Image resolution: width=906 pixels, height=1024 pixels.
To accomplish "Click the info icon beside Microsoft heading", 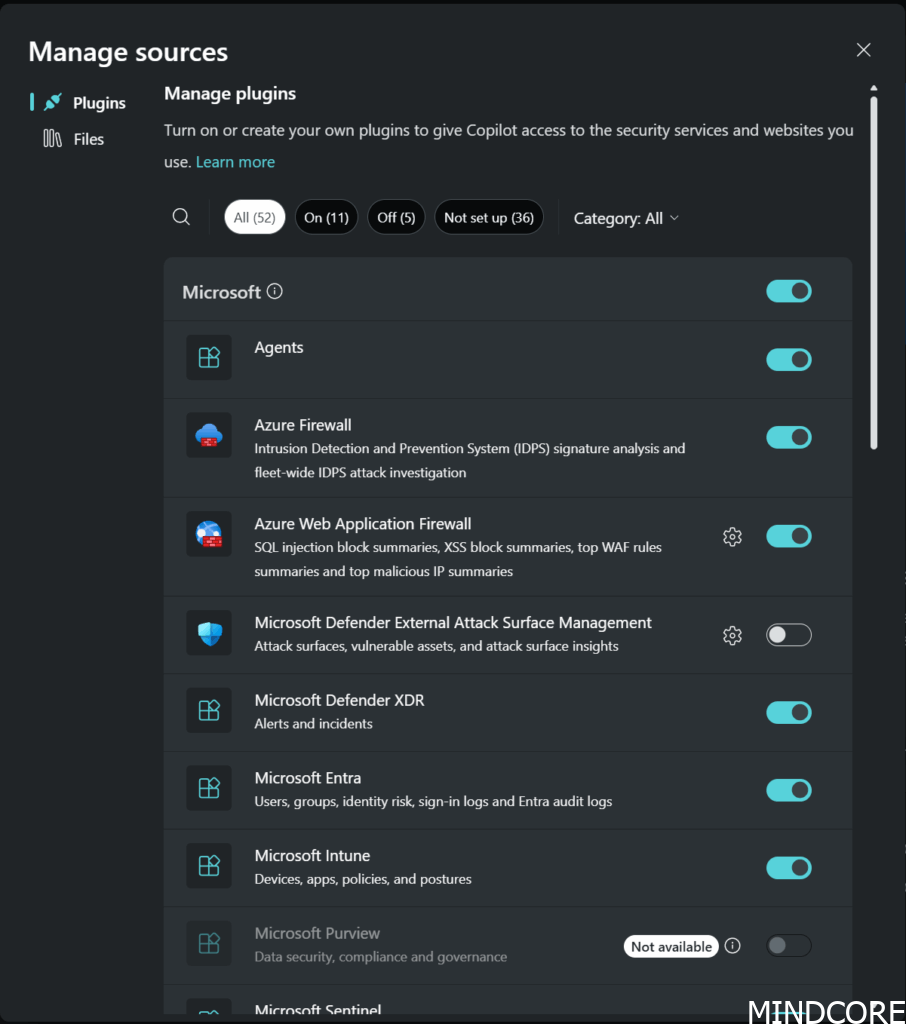I will (275, 292).
